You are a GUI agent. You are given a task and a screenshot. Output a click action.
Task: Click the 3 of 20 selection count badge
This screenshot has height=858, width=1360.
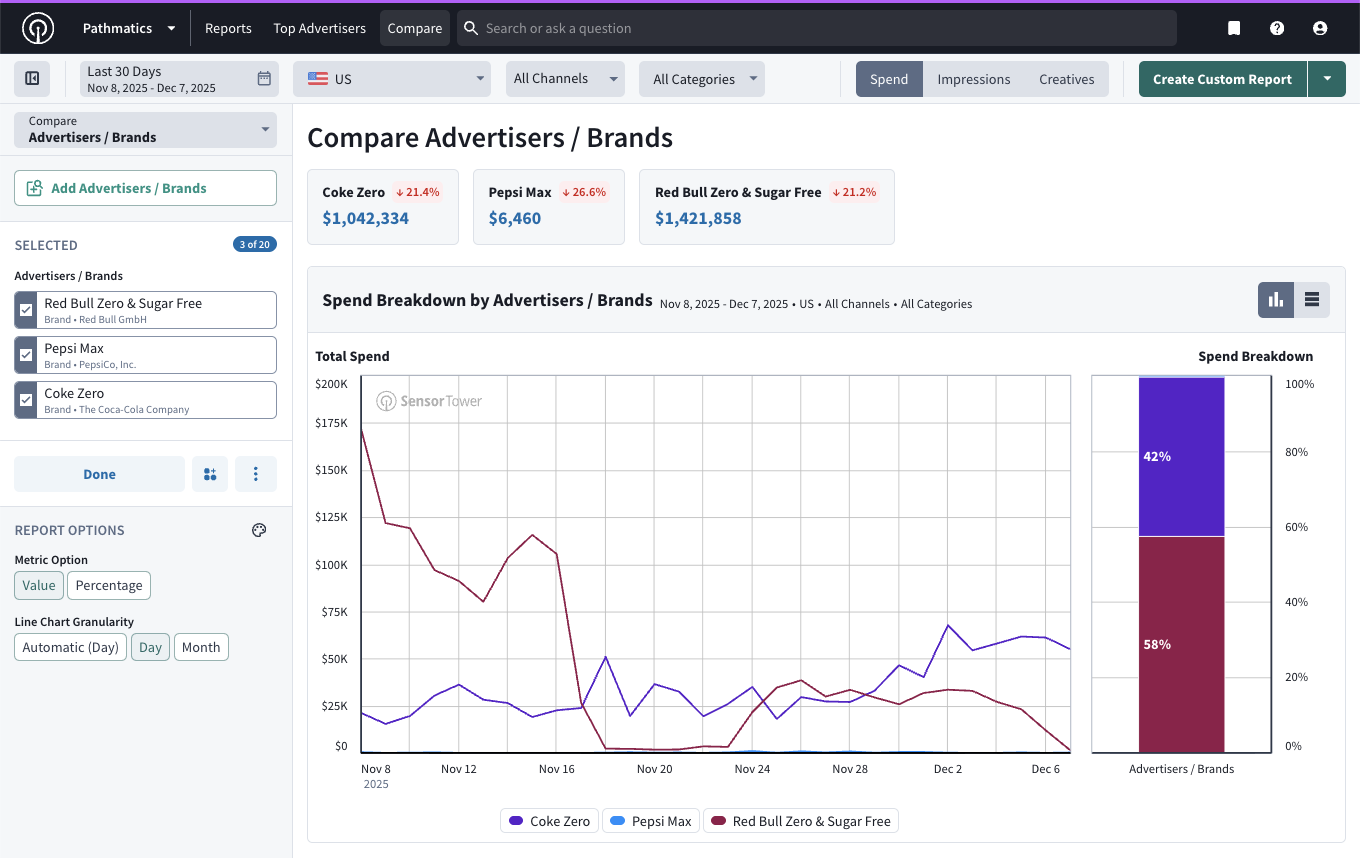[x=255, y=244]
